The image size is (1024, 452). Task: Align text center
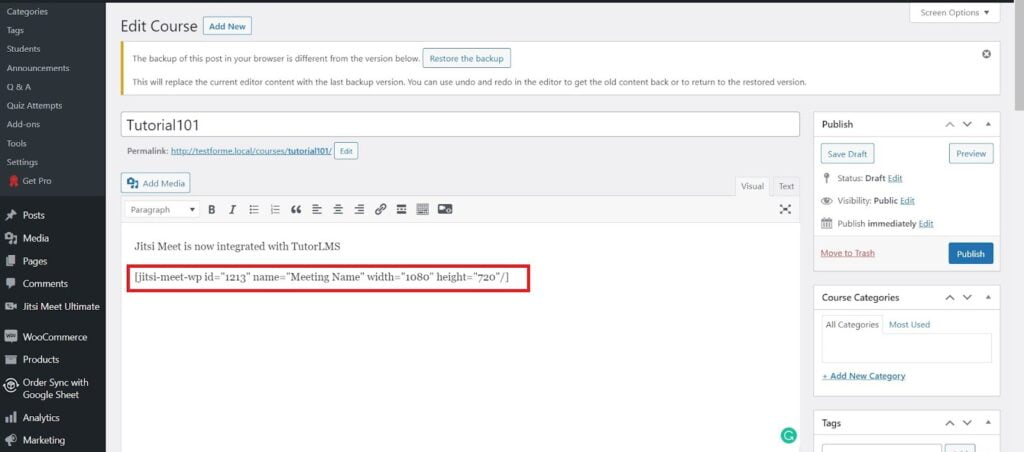click(338, 210)
